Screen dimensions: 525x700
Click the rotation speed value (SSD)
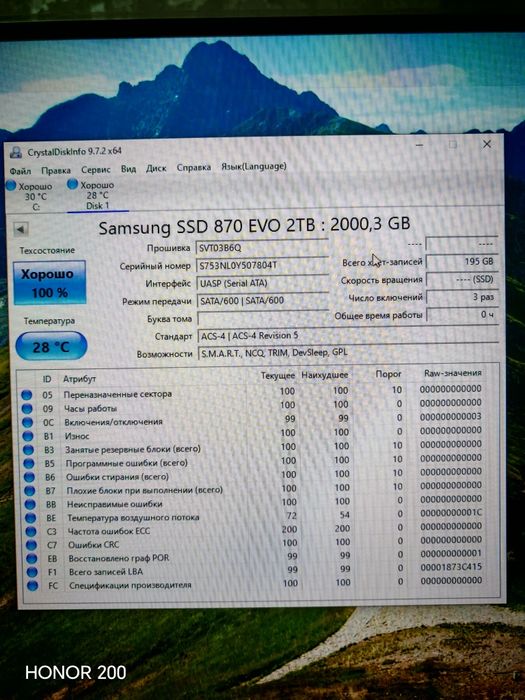click(x=462, y=279)
